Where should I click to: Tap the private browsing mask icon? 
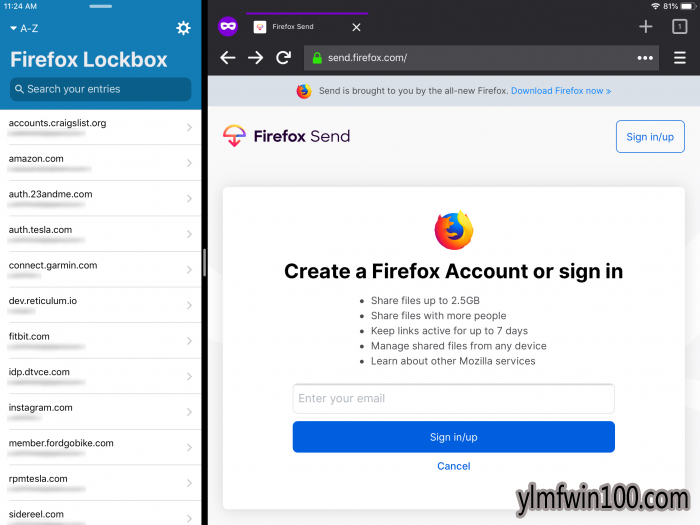228,26
